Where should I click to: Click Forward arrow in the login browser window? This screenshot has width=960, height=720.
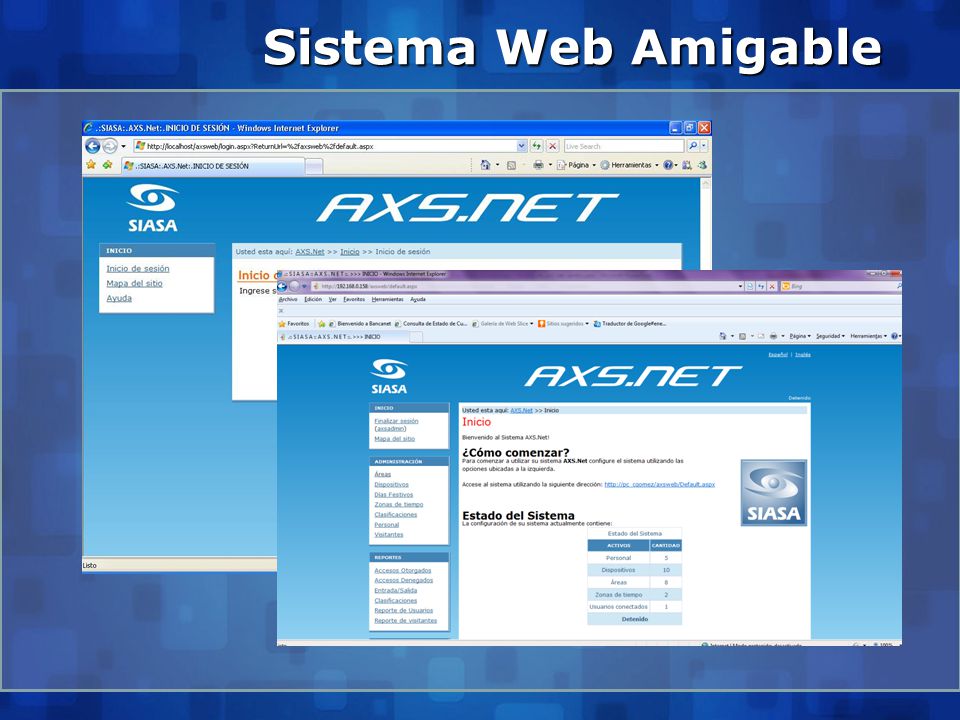110,146
